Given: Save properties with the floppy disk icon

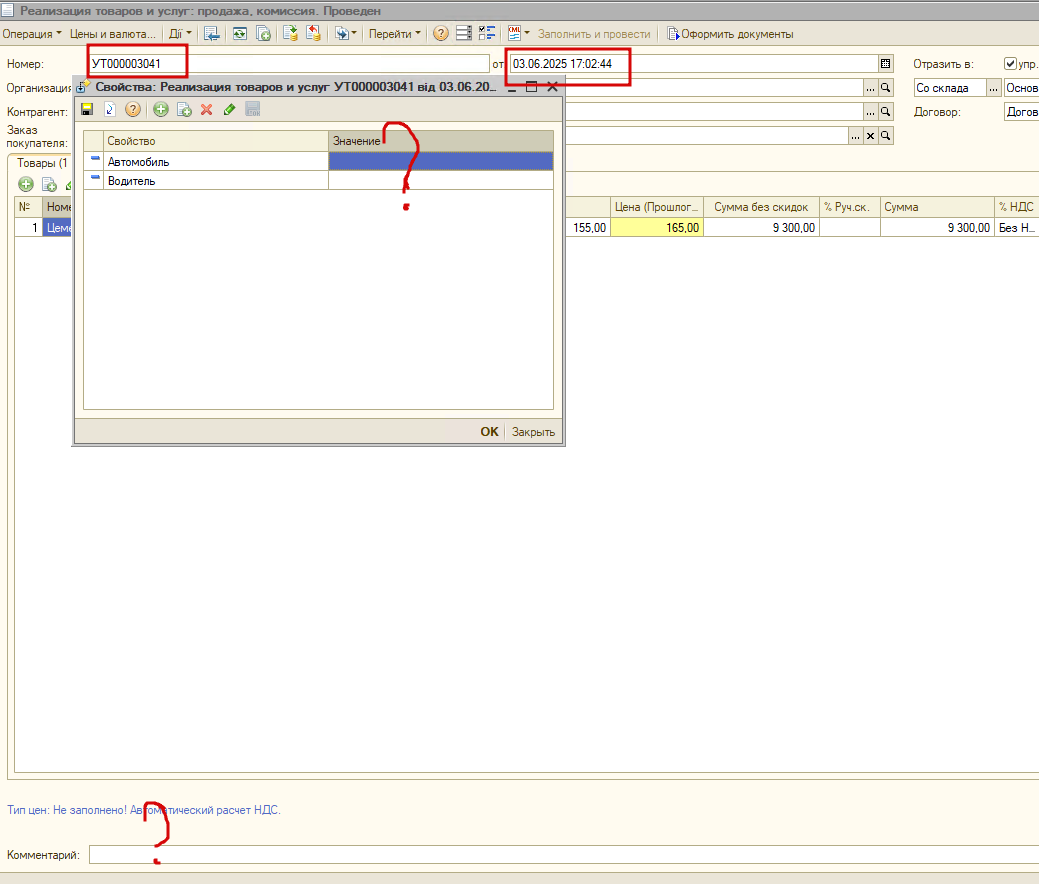Looking at the screenshot, I should tap(87, 109).
